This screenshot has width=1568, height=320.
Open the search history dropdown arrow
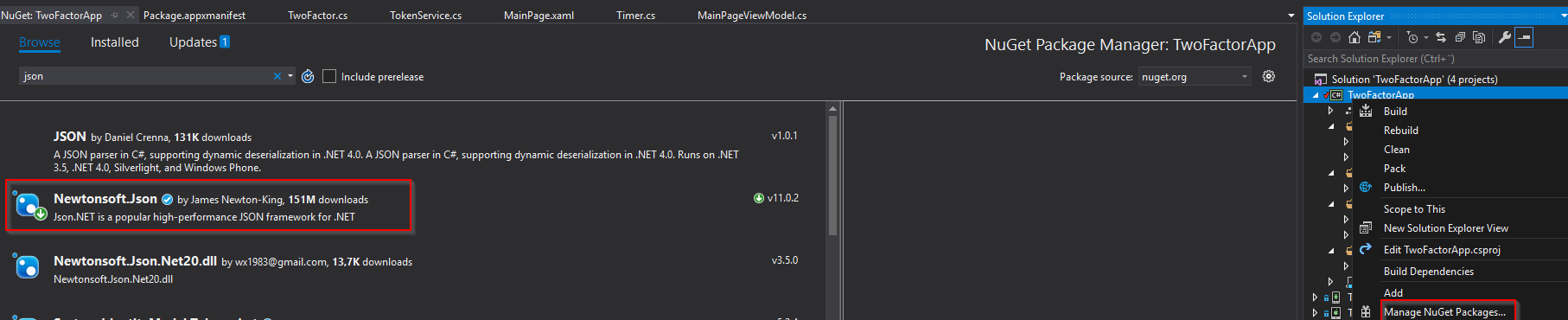coord(290,76)
